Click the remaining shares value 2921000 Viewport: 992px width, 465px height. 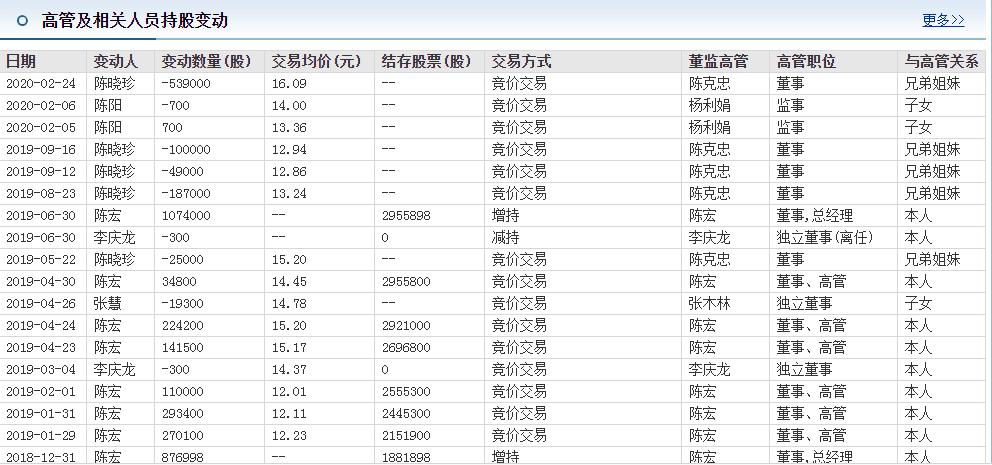(x=406, y=326)
